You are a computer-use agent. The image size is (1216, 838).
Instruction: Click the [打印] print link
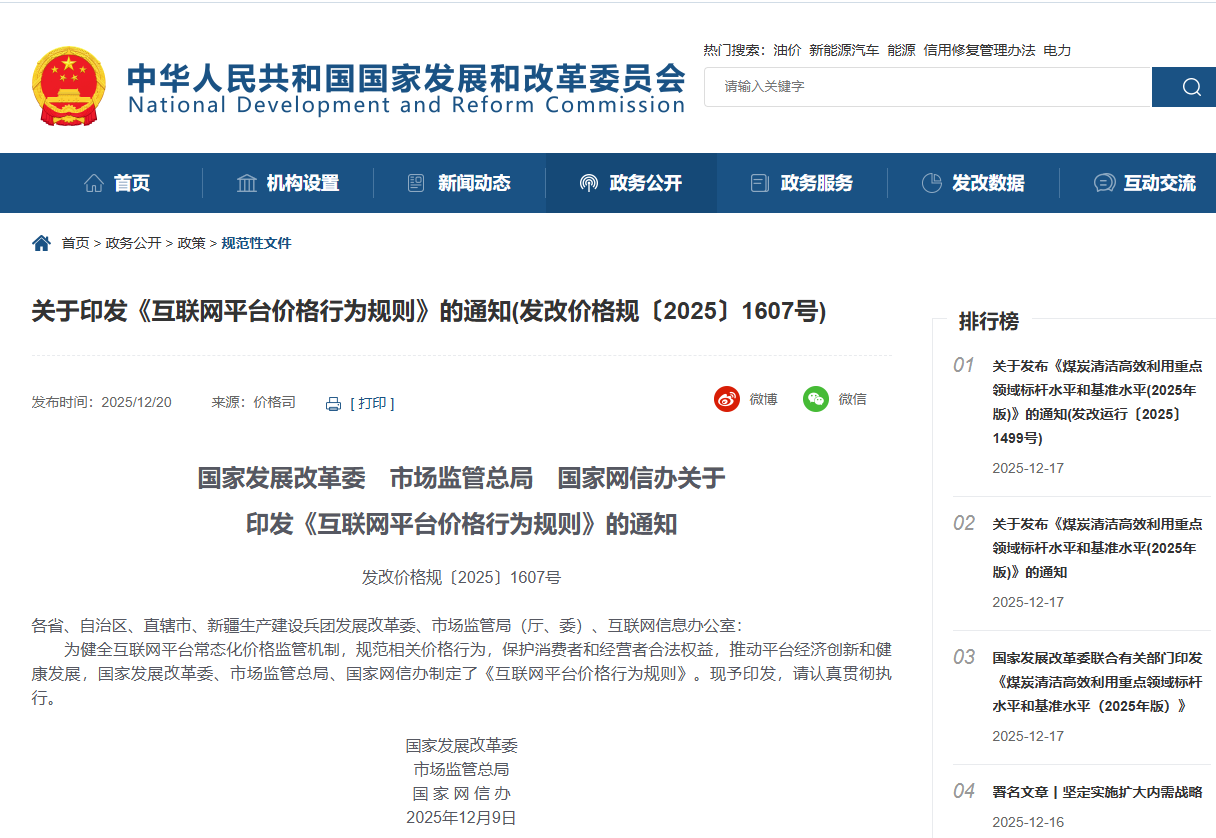(x=372, y=403)
